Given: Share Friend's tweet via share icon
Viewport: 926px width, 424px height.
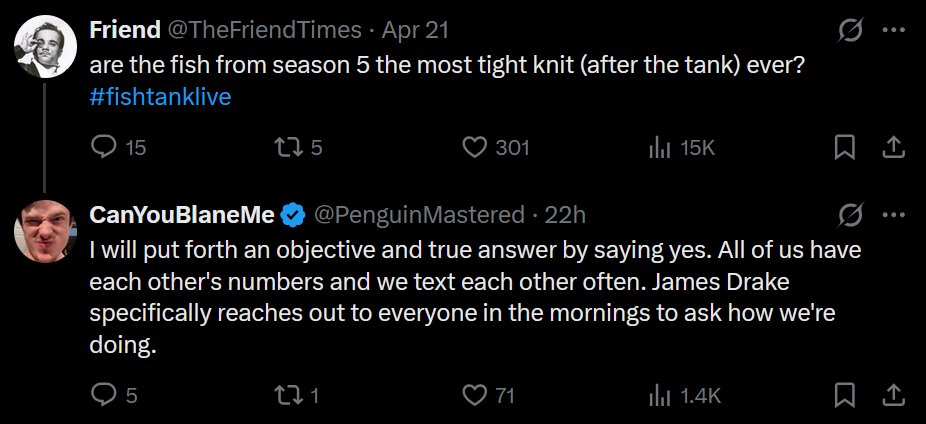Looking at the screenshot, I should tap(893, 148).
